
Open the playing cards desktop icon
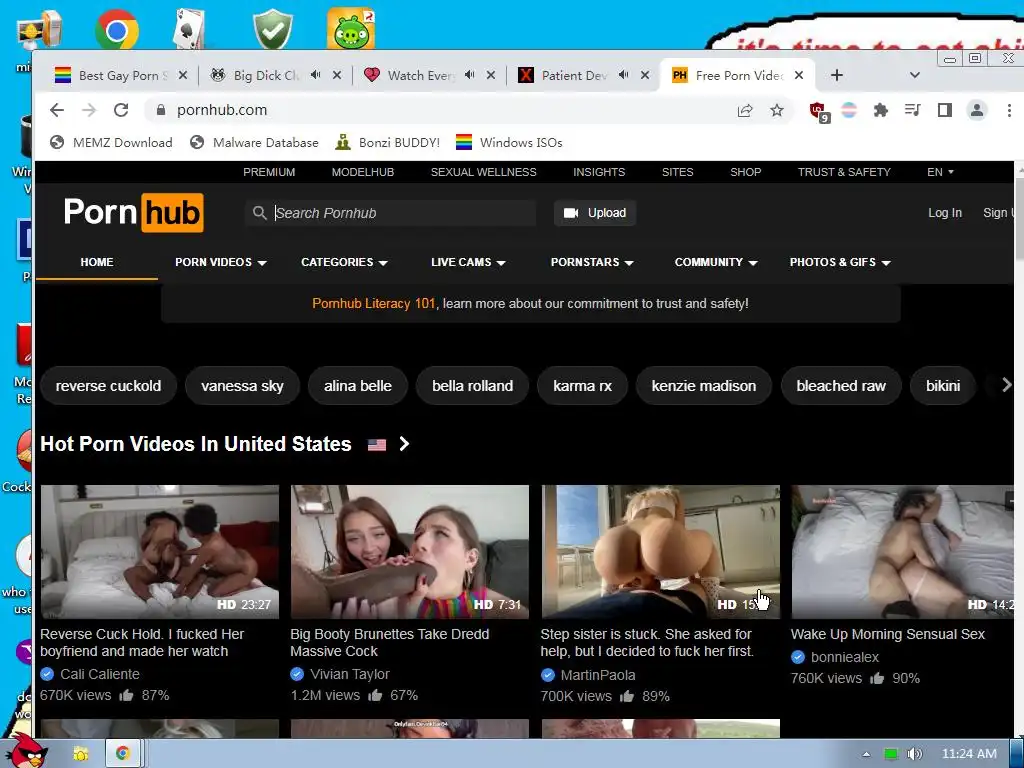(189, 30)
